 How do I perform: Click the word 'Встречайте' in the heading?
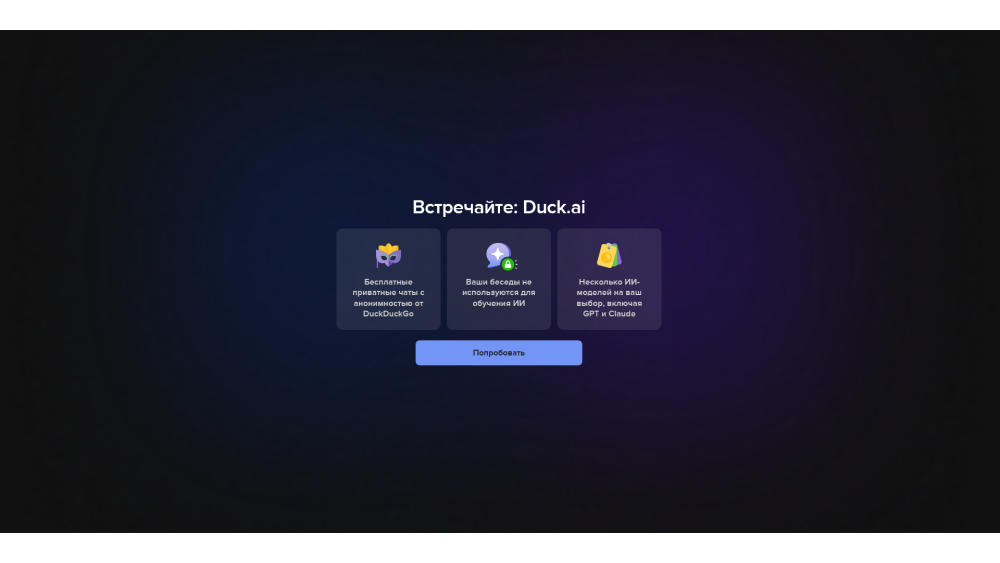click(464, 207)
